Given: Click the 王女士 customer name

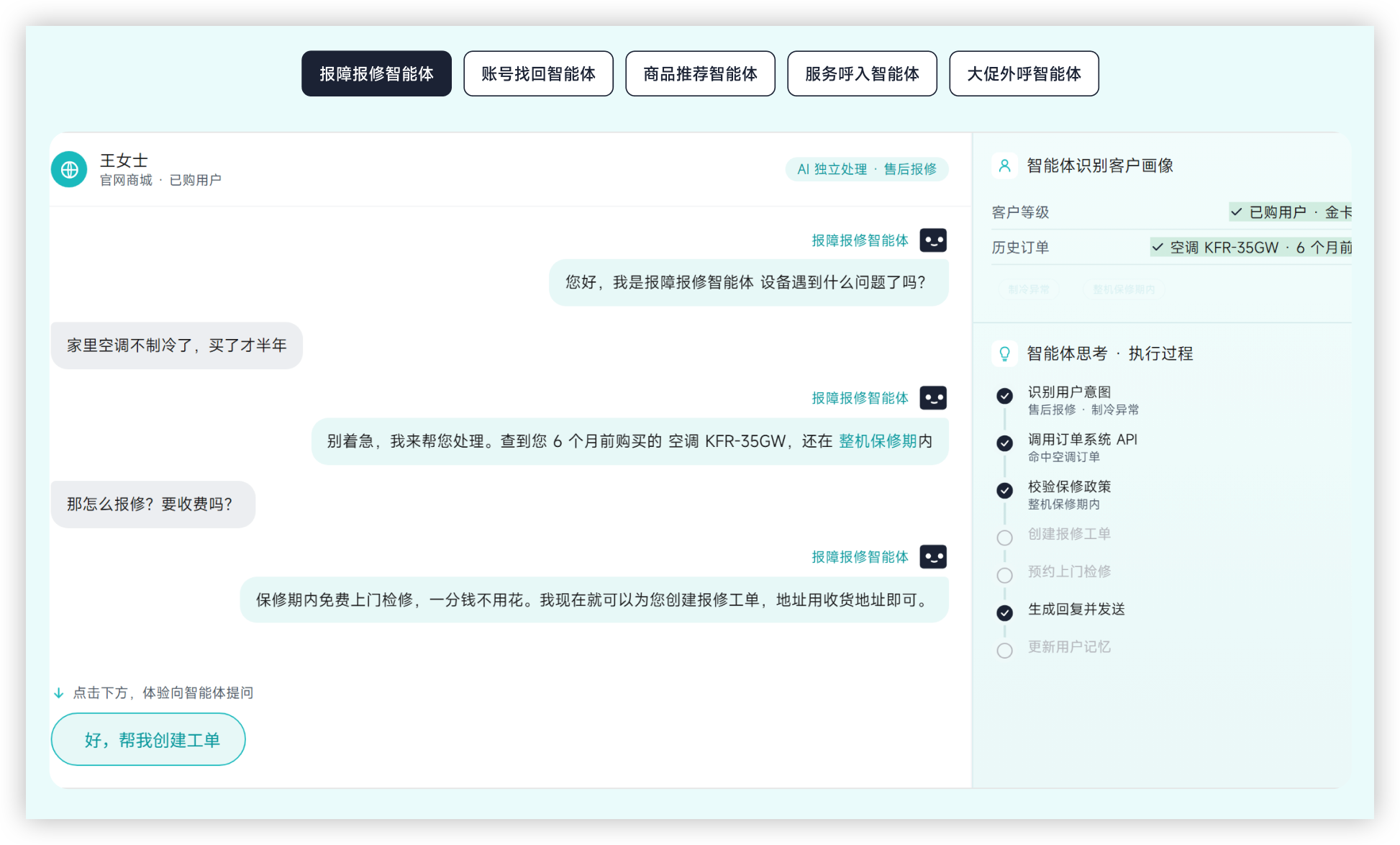Looking at the screenshot, I should (x=124, y=160).
